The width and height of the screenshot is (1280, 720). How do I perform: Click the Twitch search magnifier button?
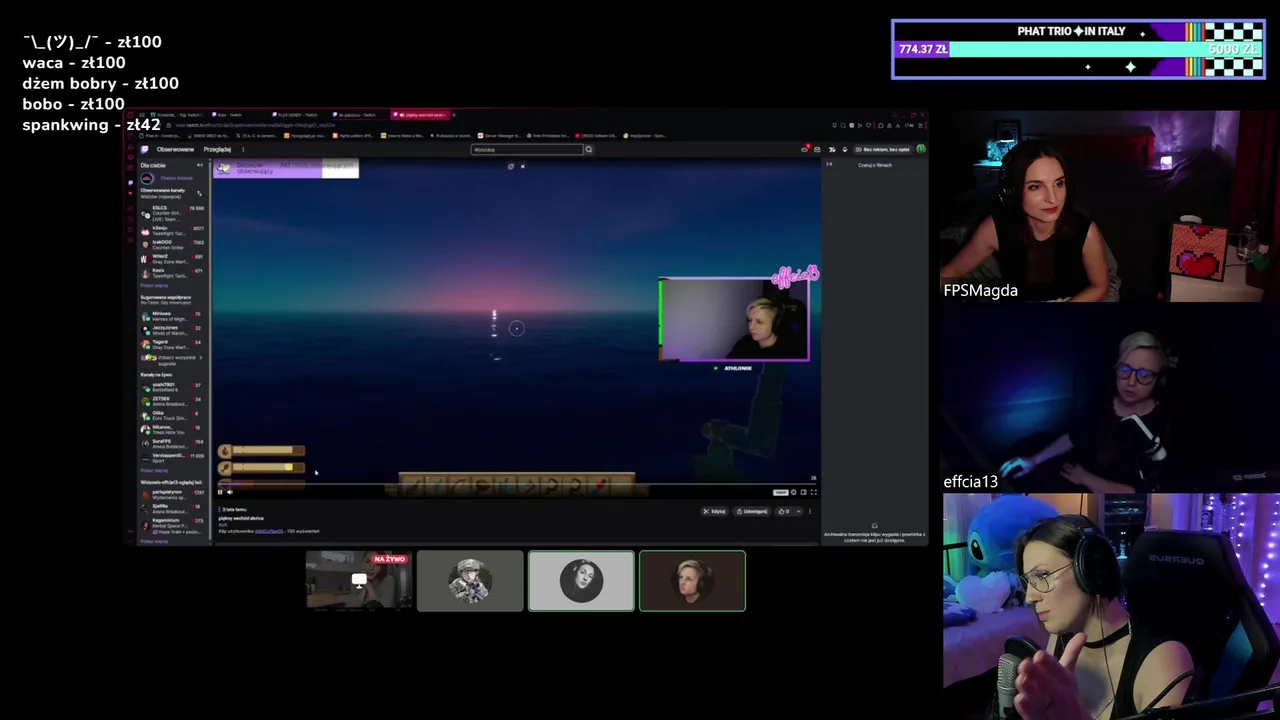point(588,149)
